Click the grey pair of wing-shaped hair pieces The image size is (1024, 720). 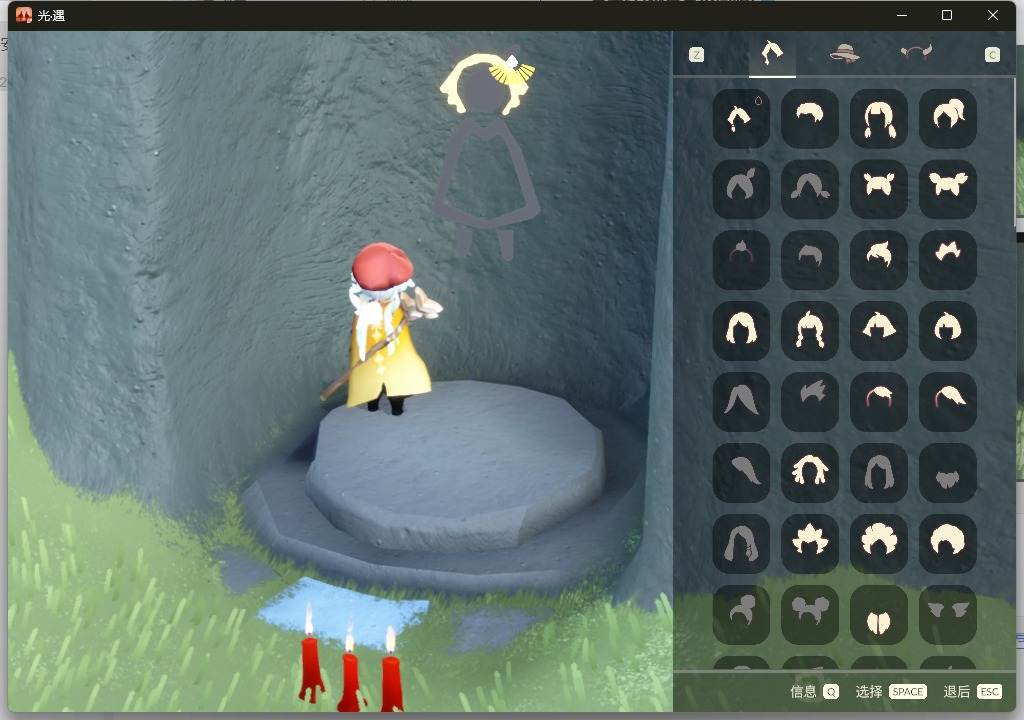pyautogui.click(x=948, y=614)
